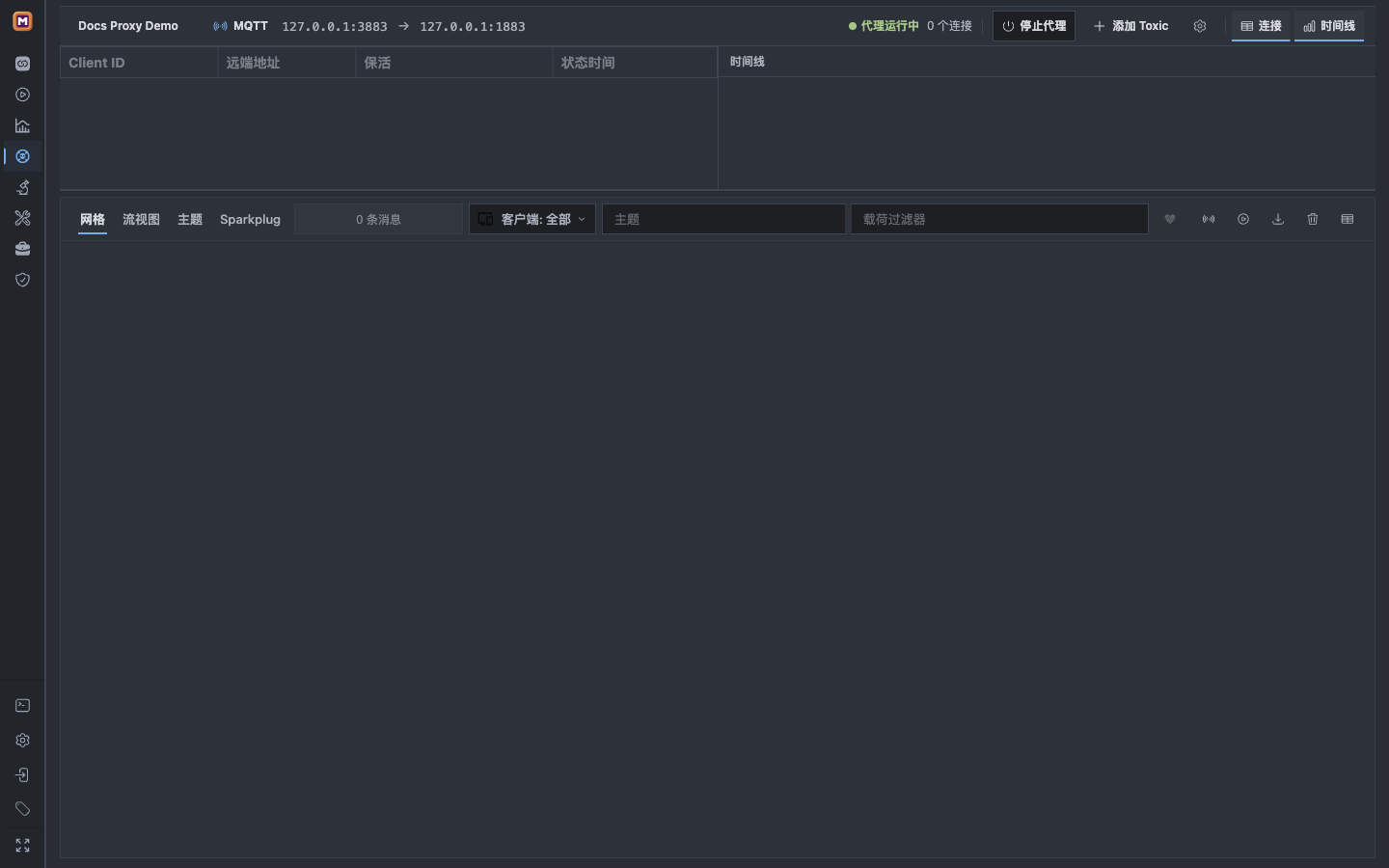Switch to the 网格 tab
This screenshot has width=1389, height=868.
point(93,219)
